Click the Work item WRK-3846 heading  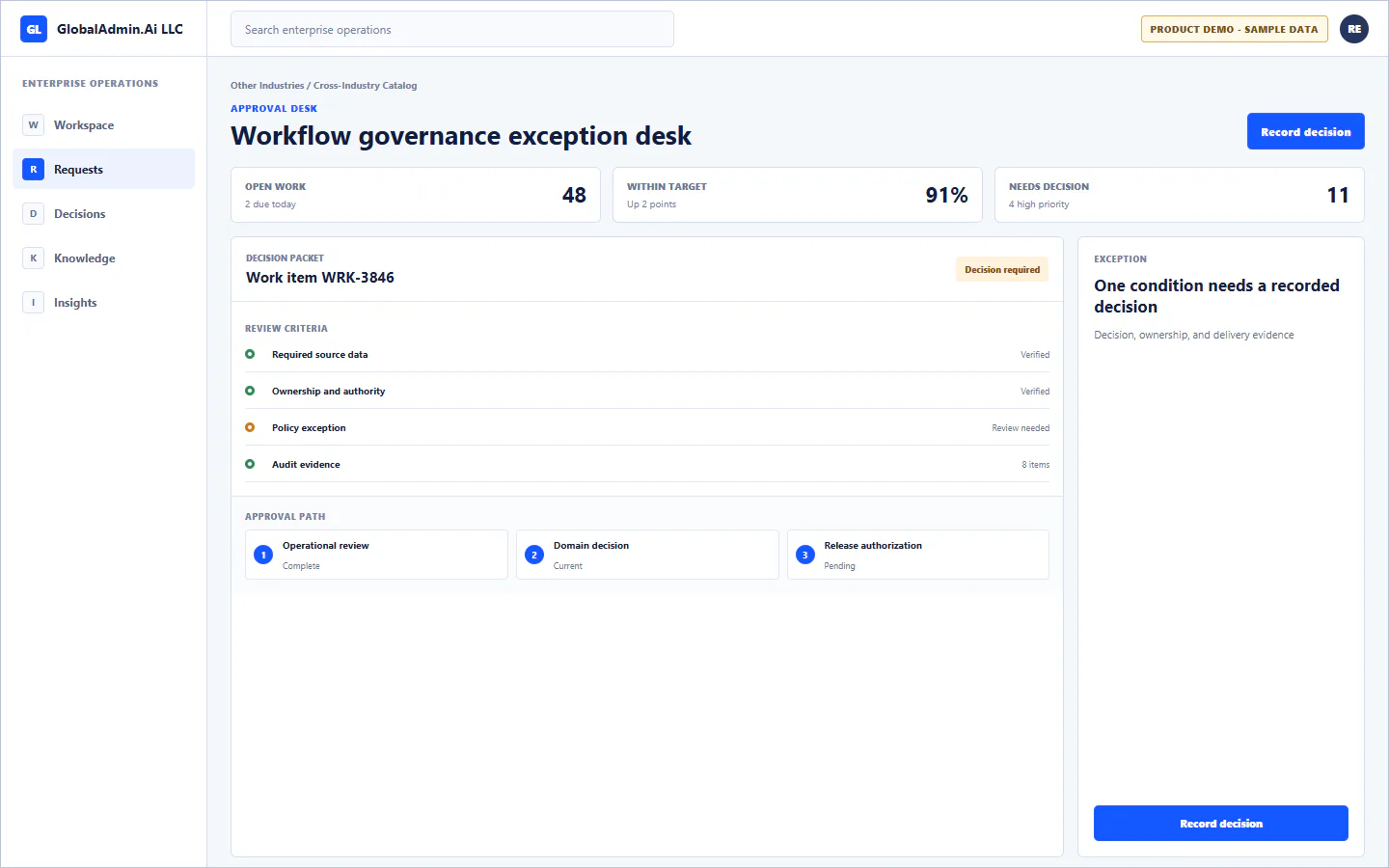pyautogui.click(x=320, y=278)
